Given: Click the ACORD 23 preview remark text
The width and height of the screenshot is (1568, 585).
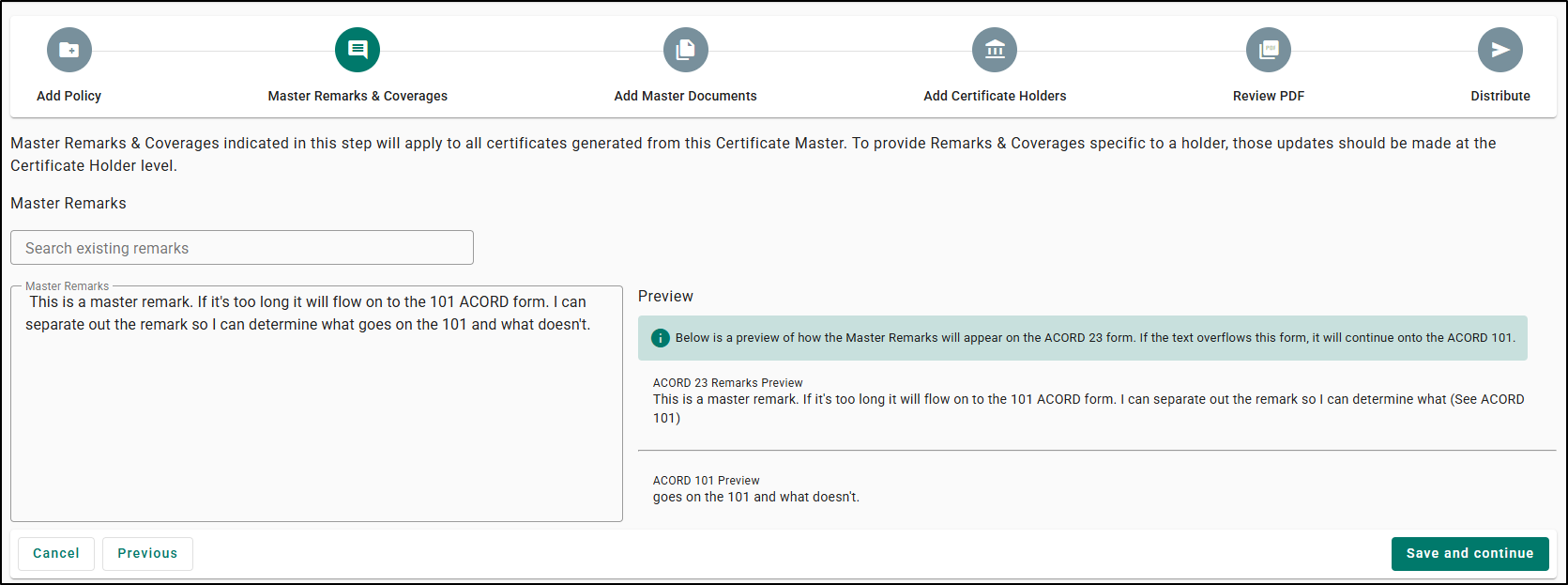Looking at the screenshot, I should (x=1088, y=408).
